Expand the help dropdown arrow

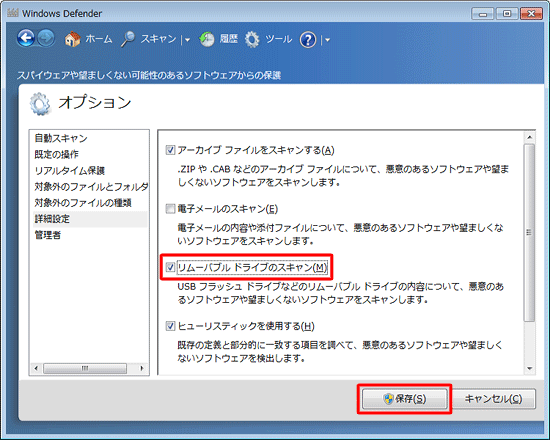coord(327,40)
